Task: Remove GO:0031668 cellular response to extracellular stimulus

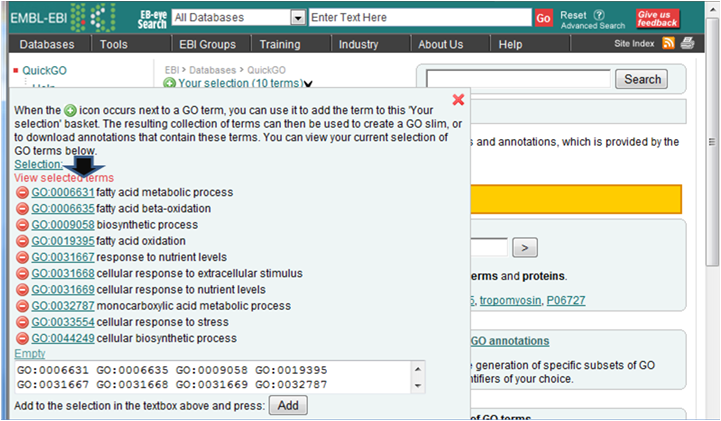Action: (x=22, y=273)
